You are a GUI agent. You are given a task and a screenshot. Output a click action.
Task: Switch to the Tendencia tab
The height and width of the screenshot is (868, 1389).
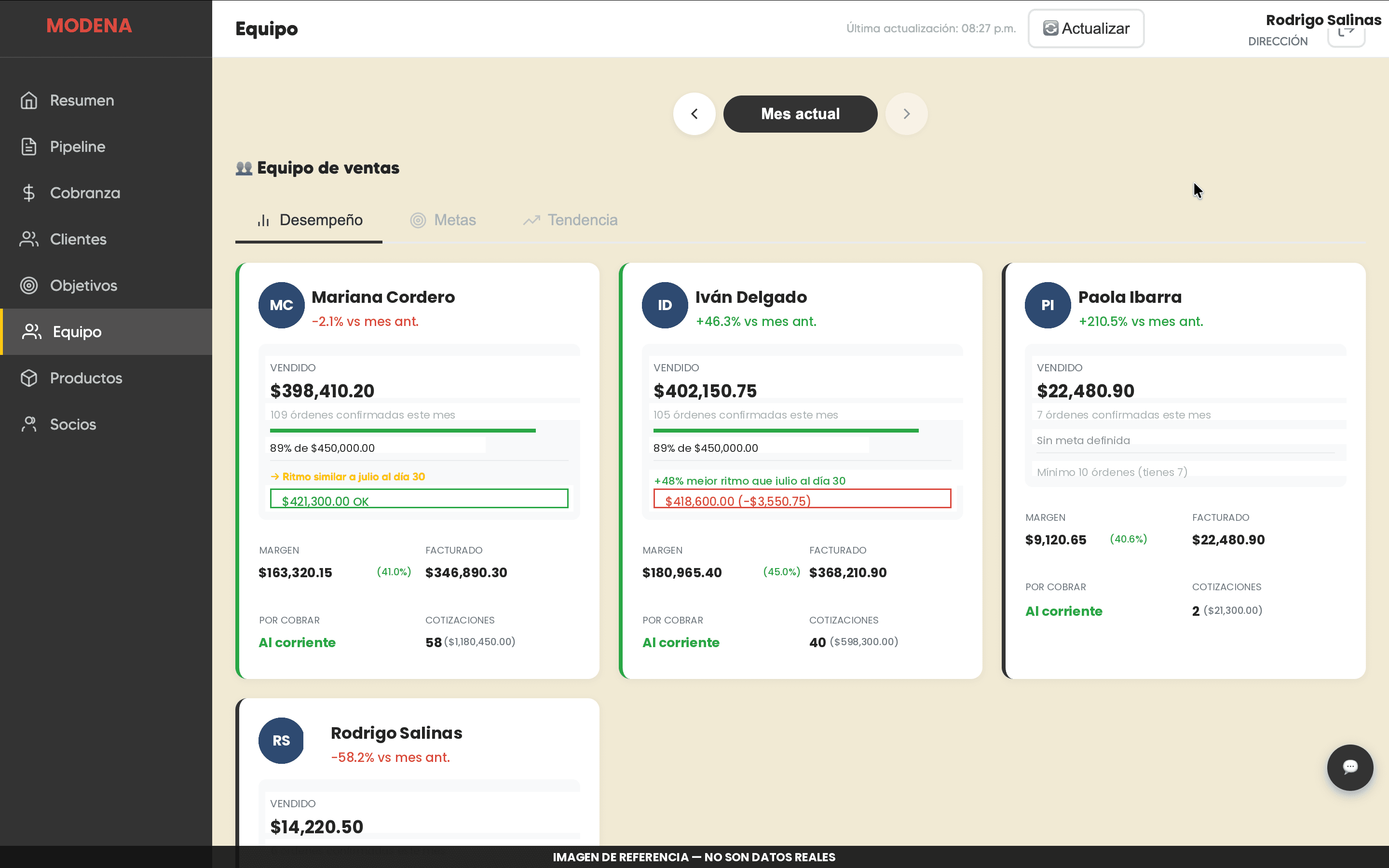[570, 220]
